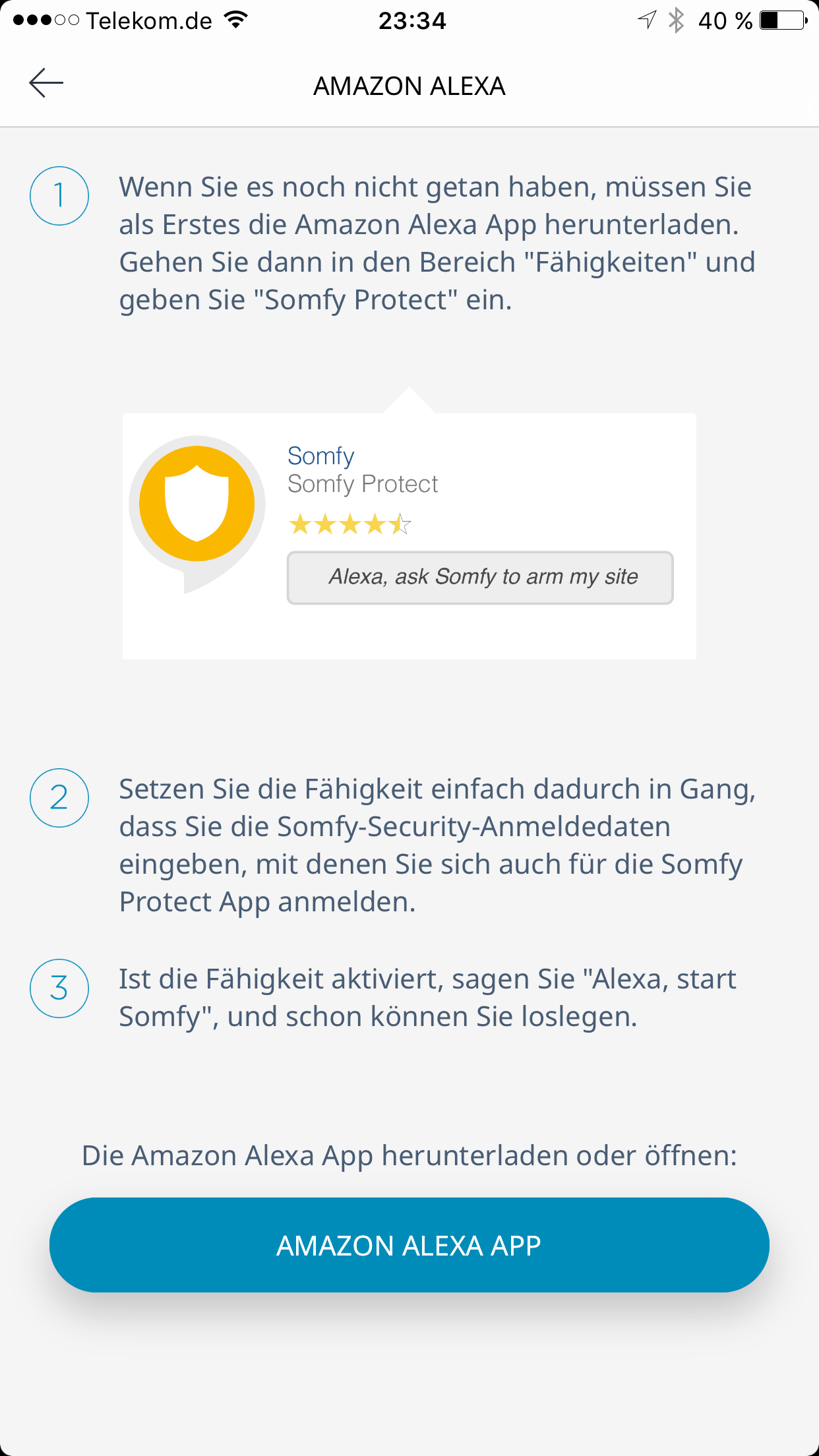Tap the cellular signal strength dots
Screen dimensions: 819x1456
pyautogui.click(x=45, y=20)
